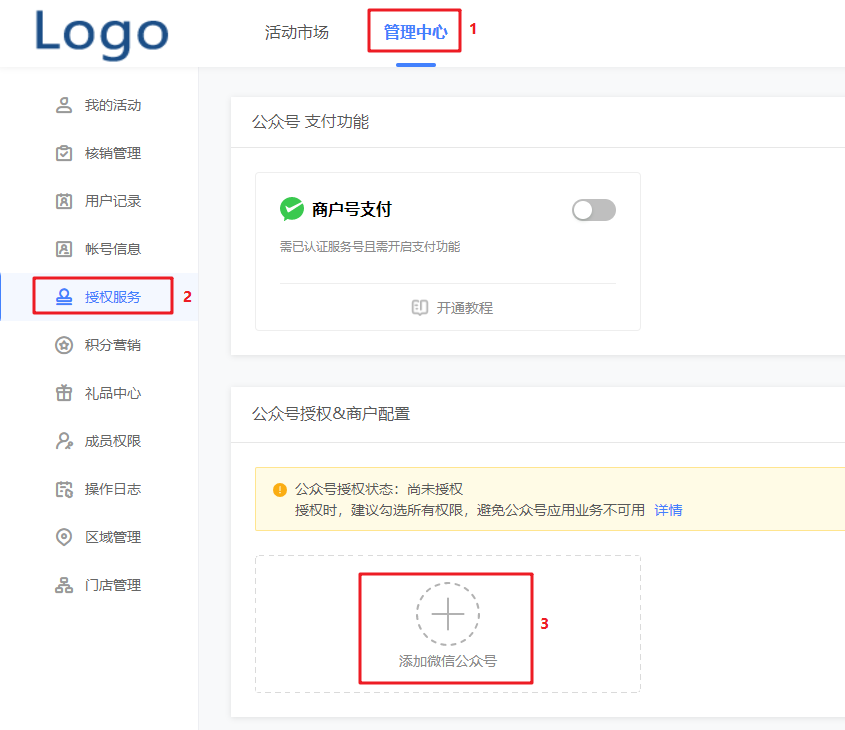Screen dimensions: 845x730
Task: Click the 帐号信息 profile icon
Action: 64,249
